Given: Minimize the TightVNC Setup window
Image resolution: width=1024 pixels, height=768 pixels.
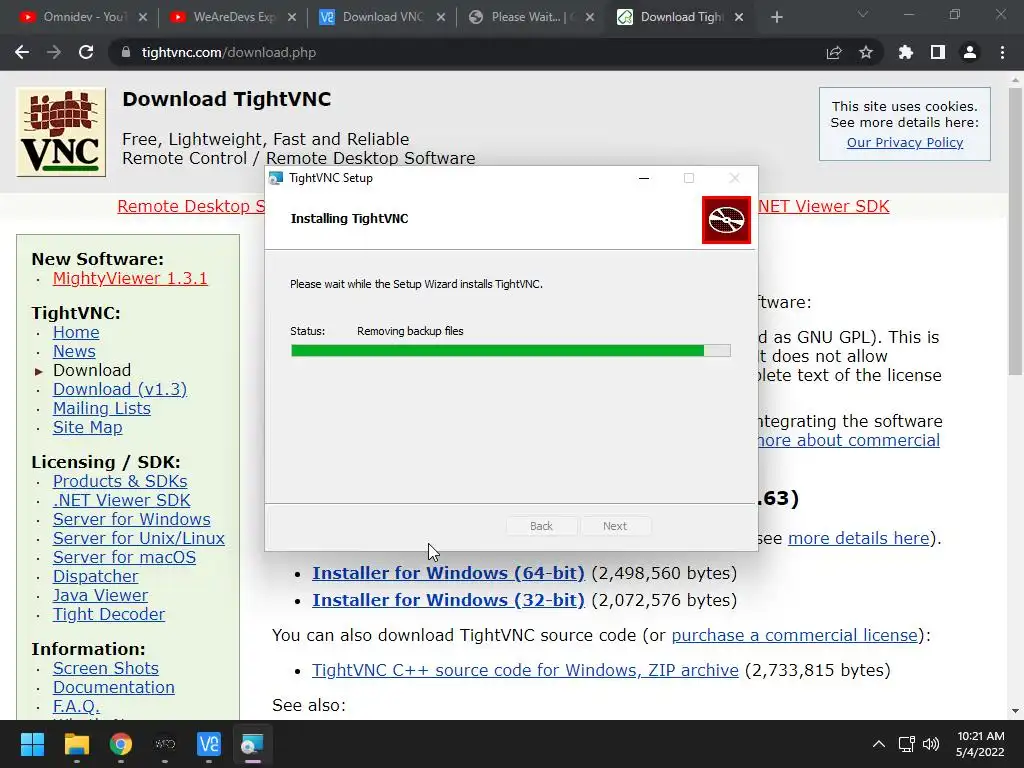Looking at the screenshot, I should tap(644, 178).
